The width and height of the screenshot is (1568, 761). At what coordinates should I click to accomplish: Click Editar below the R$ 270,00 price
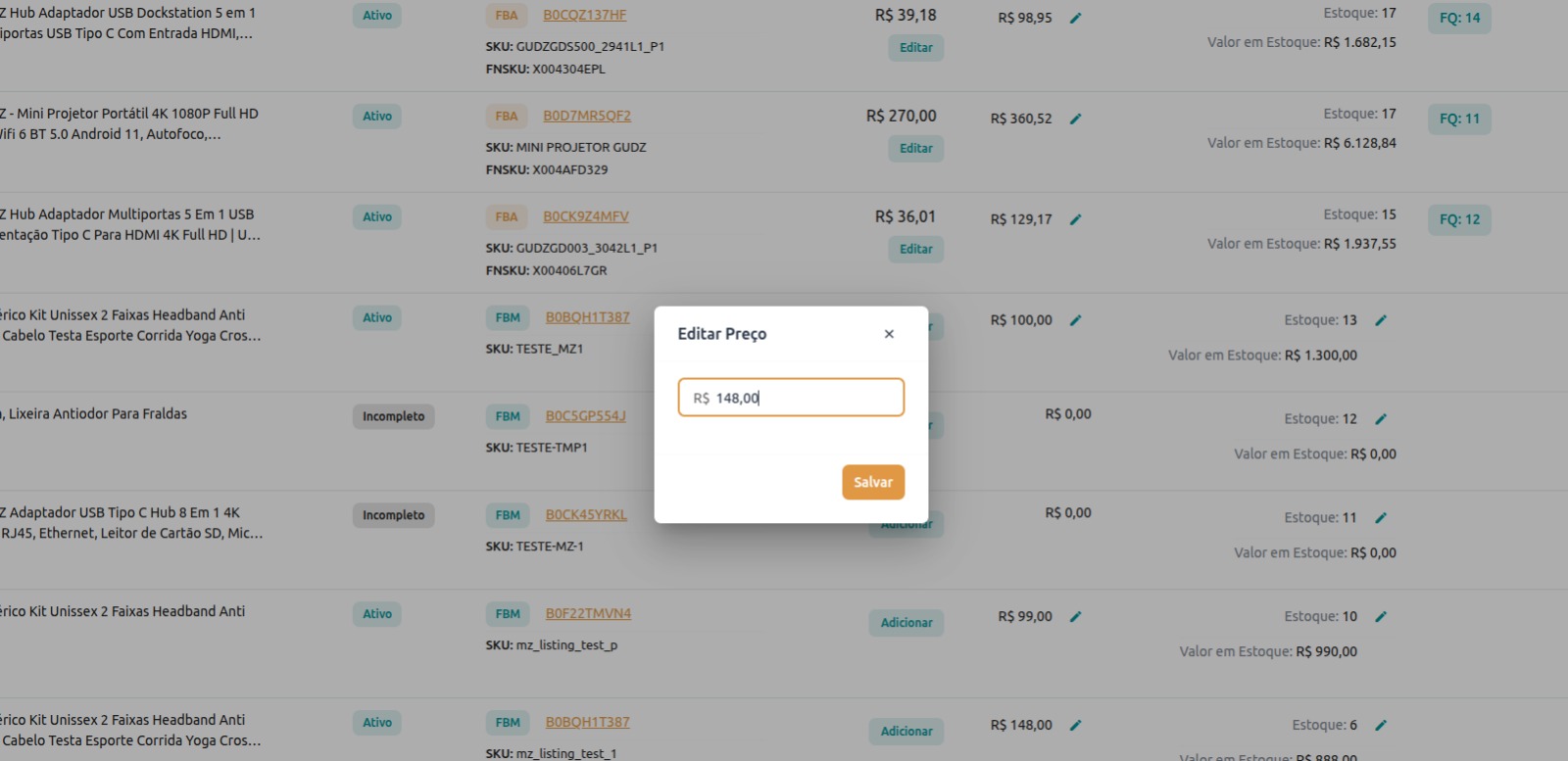pyautogui.click(x=915, y=149)
